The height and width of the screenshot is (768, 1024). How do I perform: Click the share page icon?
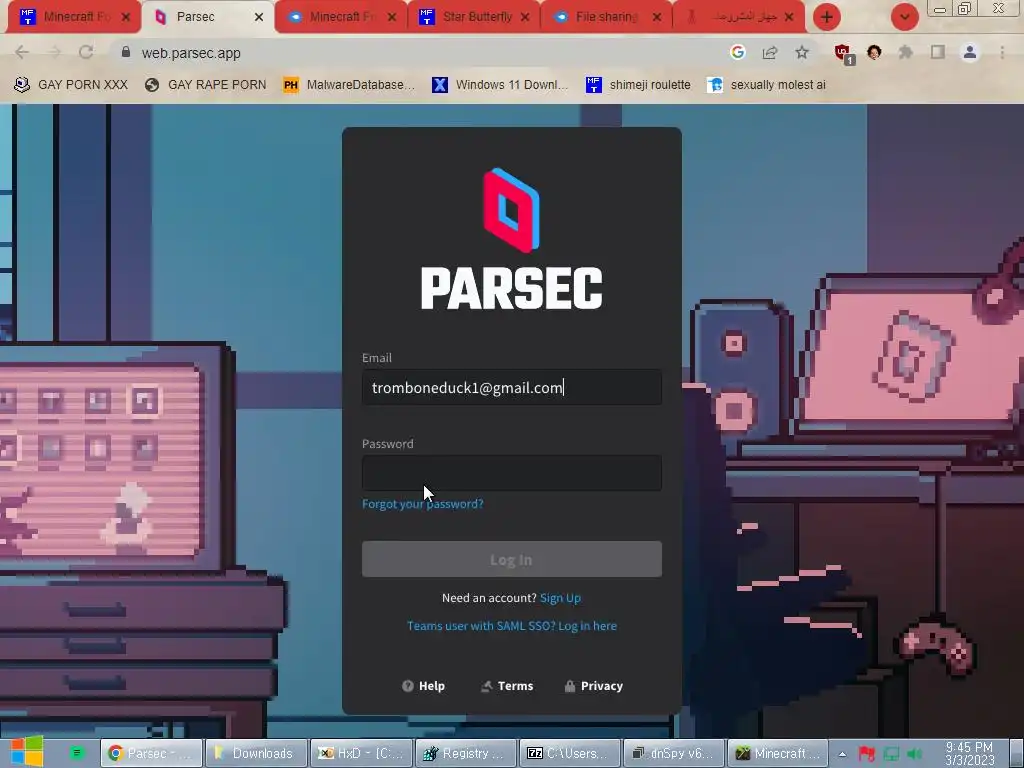tap(770, 52)
